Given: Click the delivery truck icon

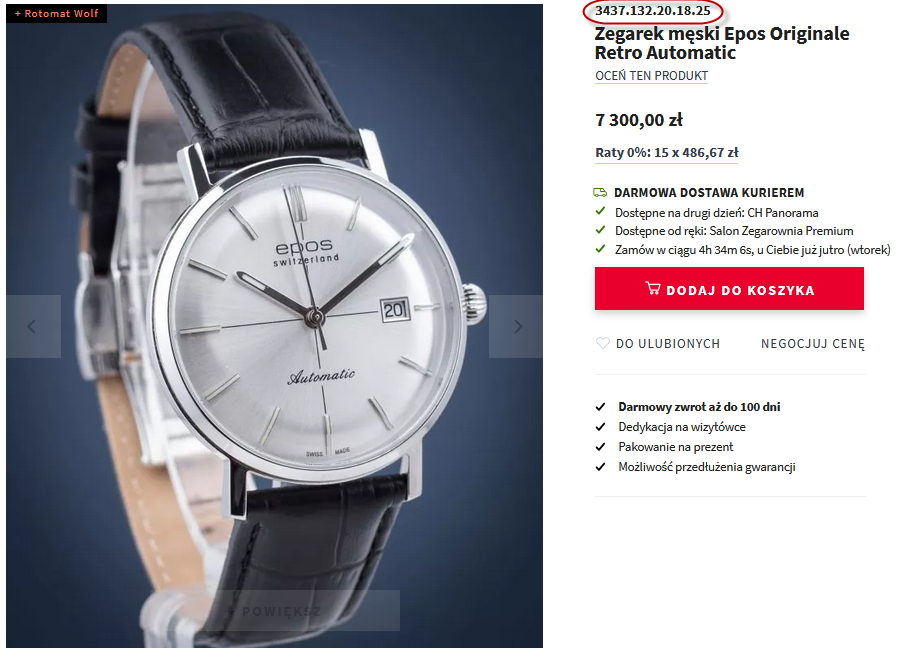Looking at the screenshot, I should pyautogui.click(x=600, y=192).
